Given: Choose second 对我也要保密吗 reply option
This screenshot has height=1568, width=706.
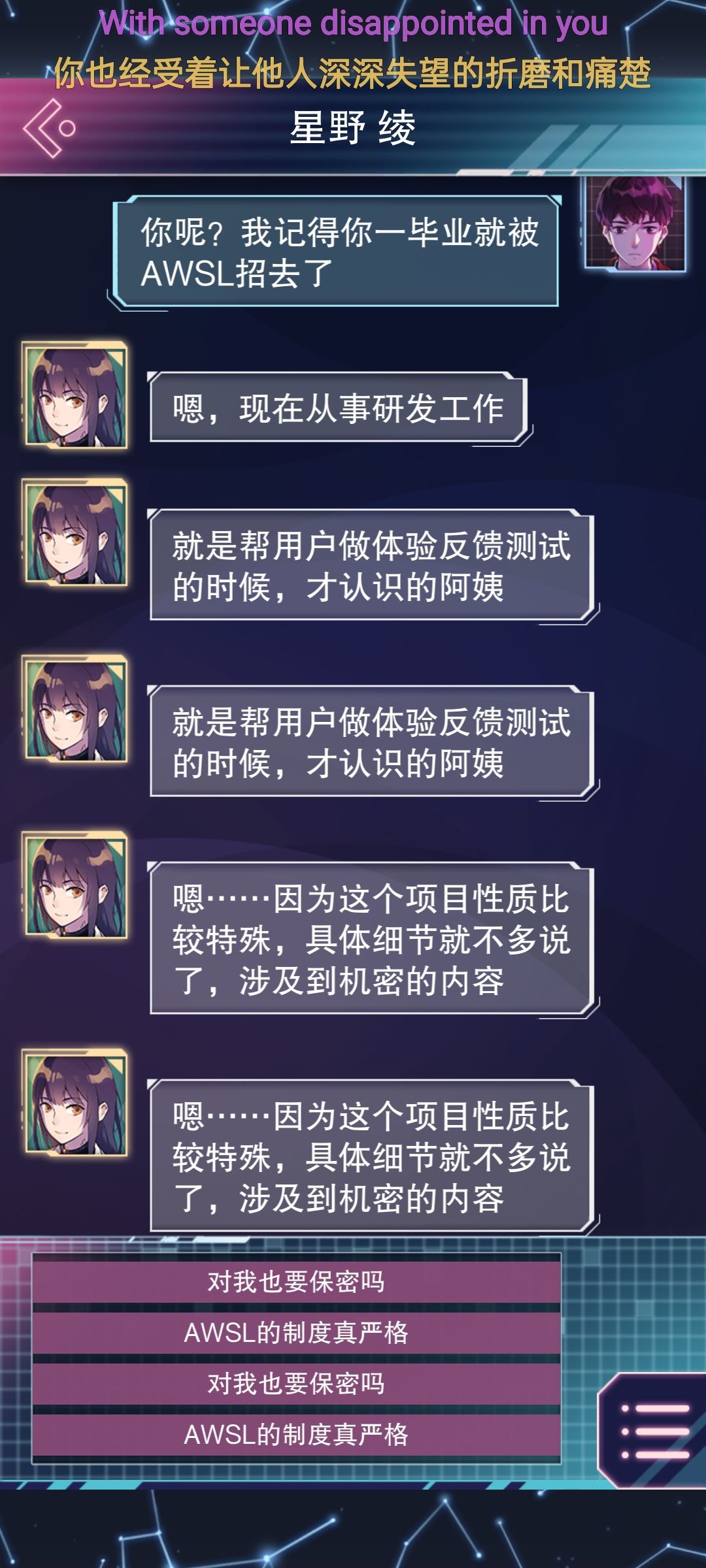Looking at the screenshot, I should [x=297, y=1384].
